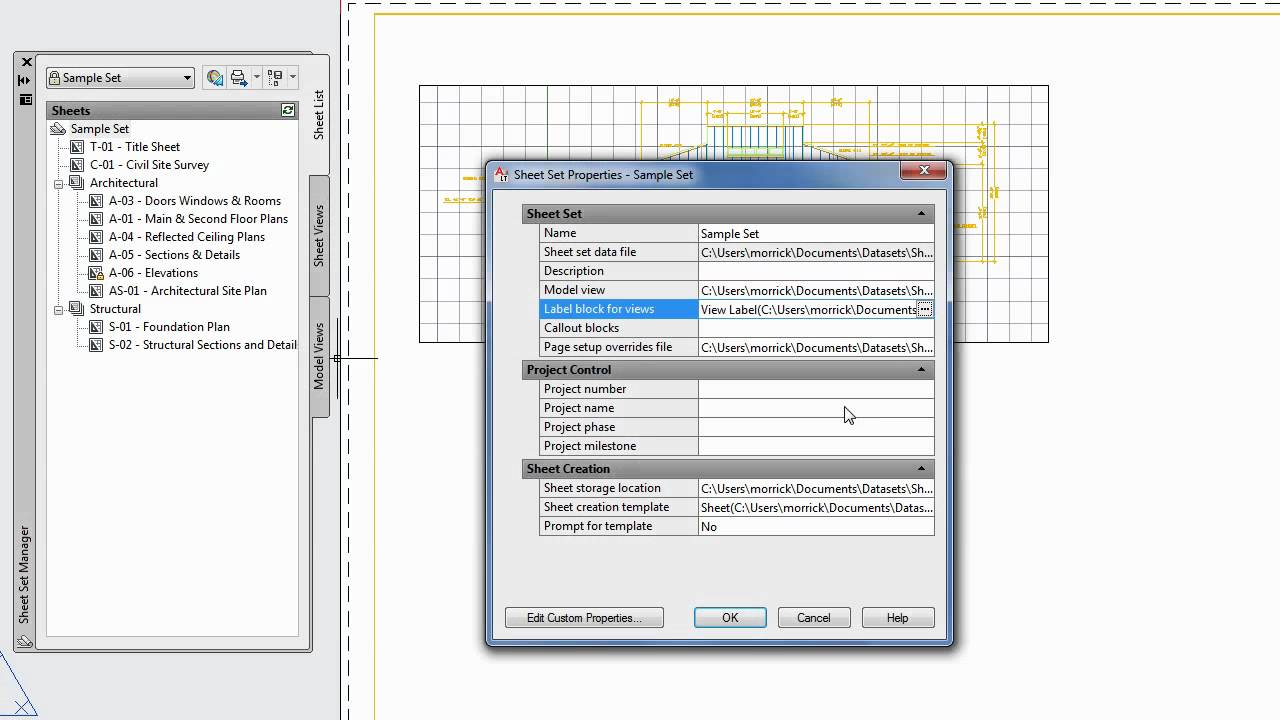Image resolution: width=1280 pixels, height=720 pixels.
Task: Collapse the Structural subset node
Action: [x=59, y=309]
